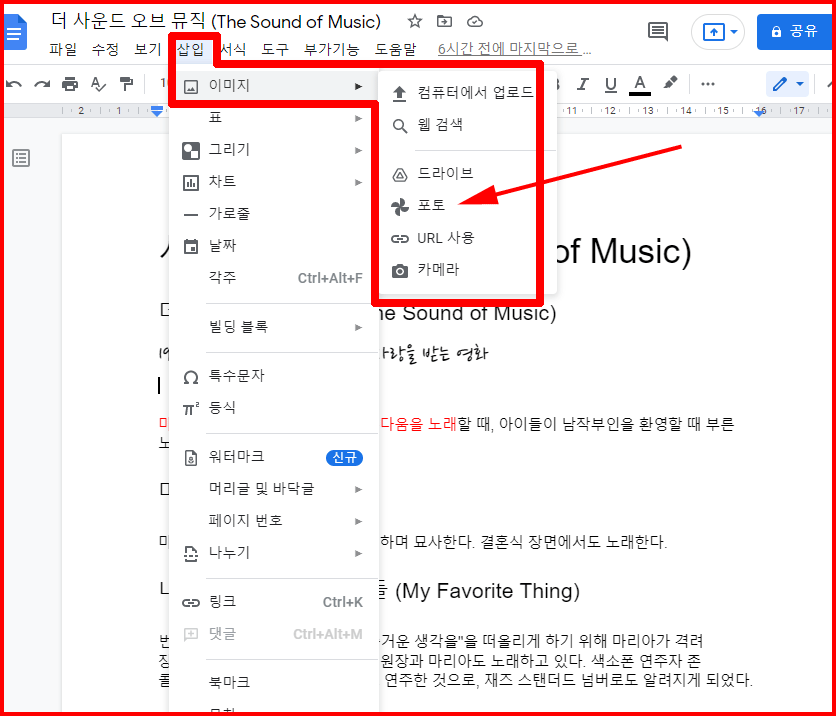The image size is (836, 716).
Task: Open the highlight color tool
Action: coord(670,83)
